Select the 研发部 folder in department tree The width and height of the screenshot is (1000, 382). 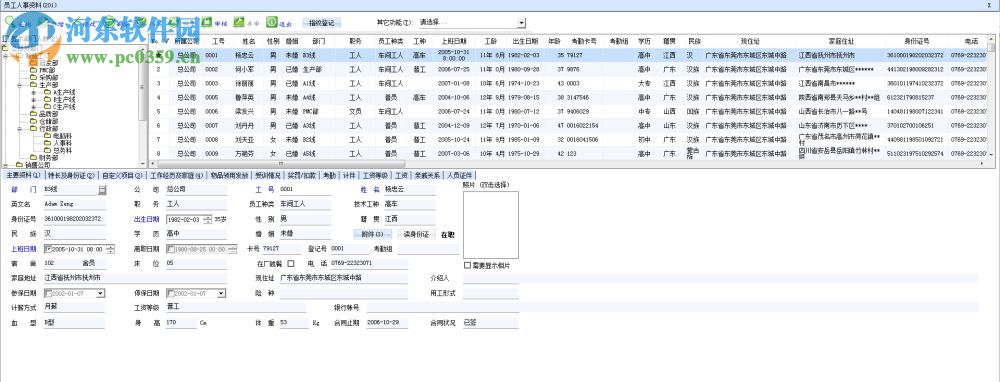point(43,64)
